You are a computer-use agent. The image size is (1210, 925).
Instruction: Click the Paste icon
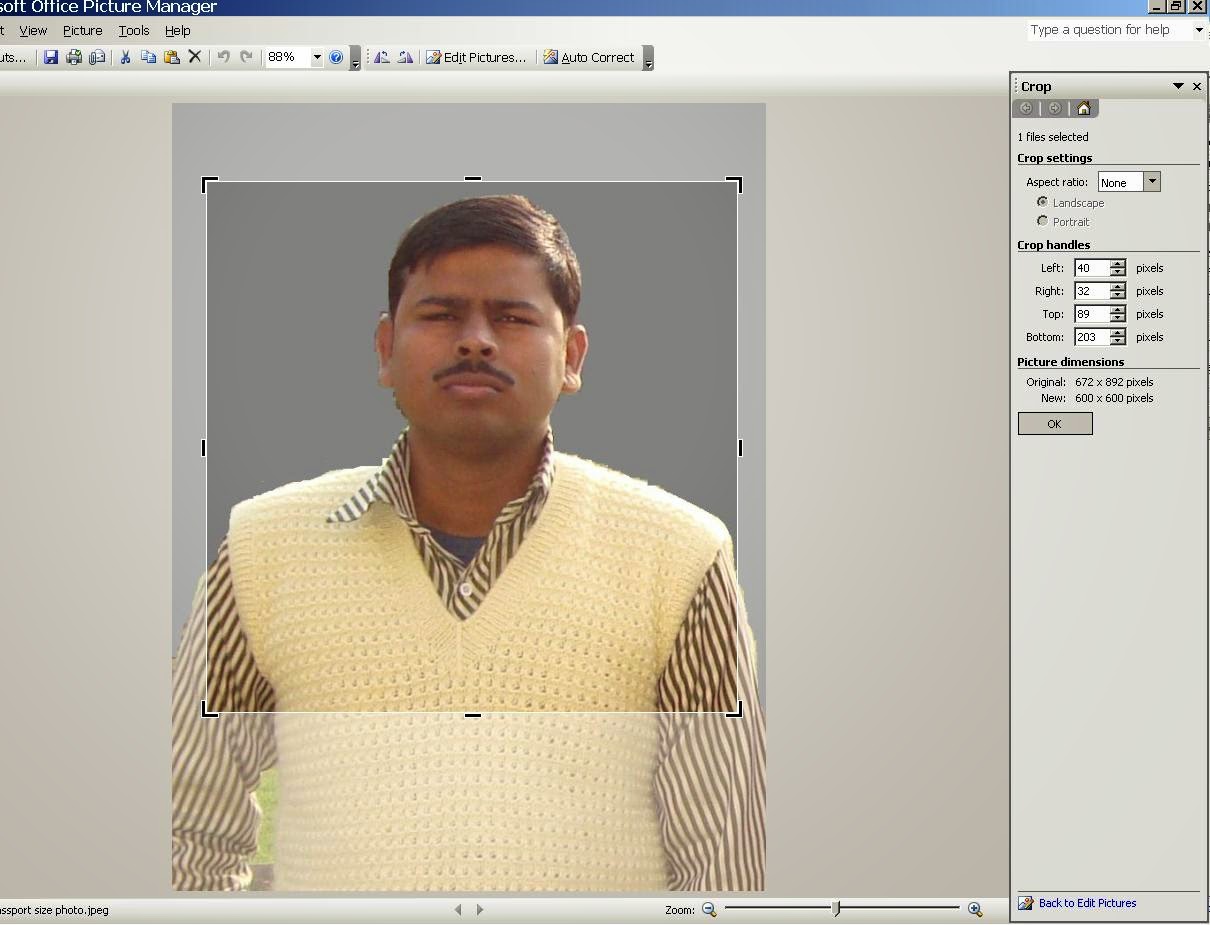[x=172, y=57]
